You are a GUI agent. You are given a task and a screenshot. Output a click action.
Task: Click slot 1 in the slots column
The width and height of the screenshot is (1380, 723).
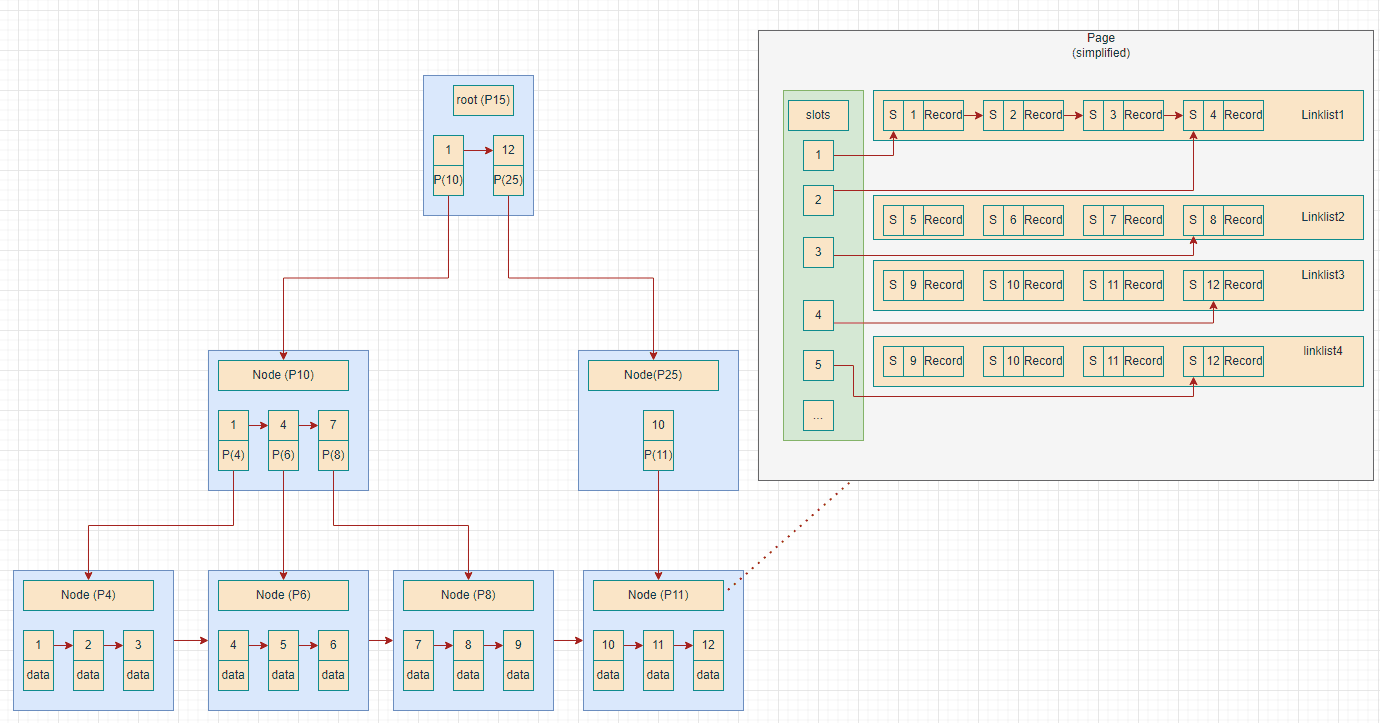point(818,155)
